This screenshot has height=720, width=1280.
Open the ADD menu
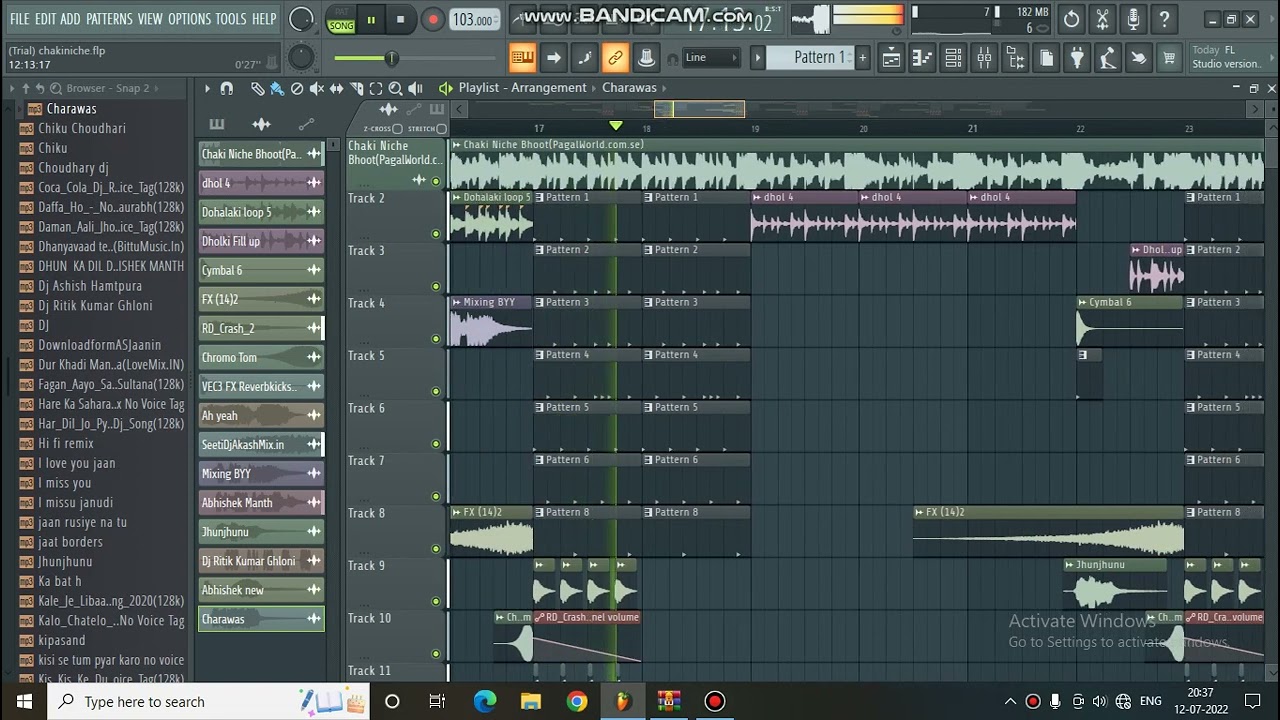tap(70, 19)
